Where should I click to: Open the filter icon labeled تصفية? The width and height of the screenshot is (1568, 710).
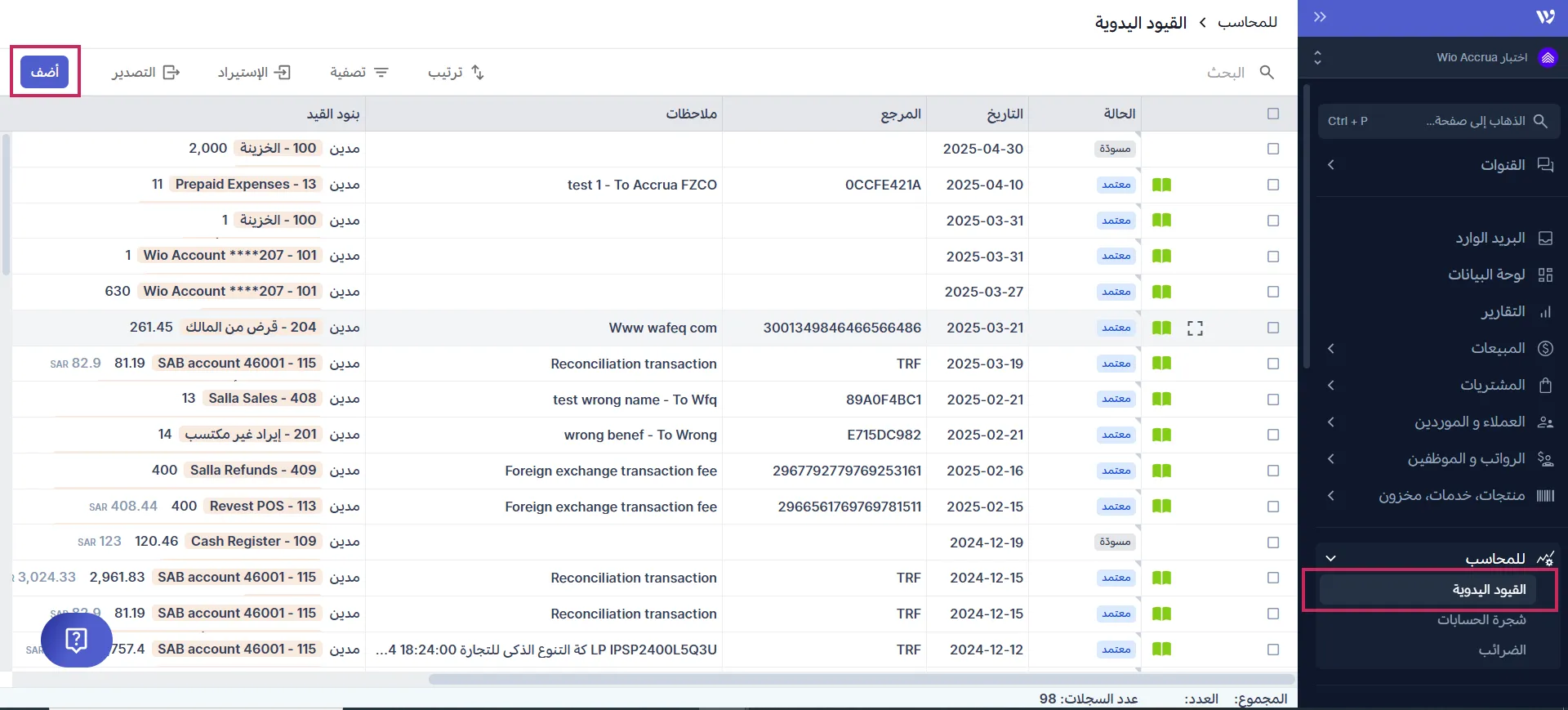point(381,73)
